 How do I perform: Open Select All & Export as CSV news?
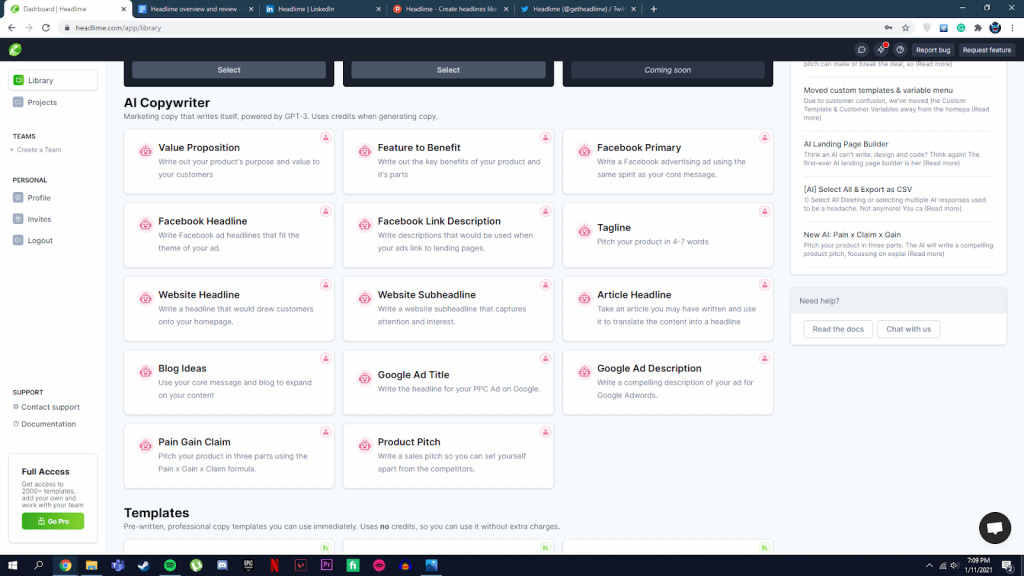pos(899,199)
